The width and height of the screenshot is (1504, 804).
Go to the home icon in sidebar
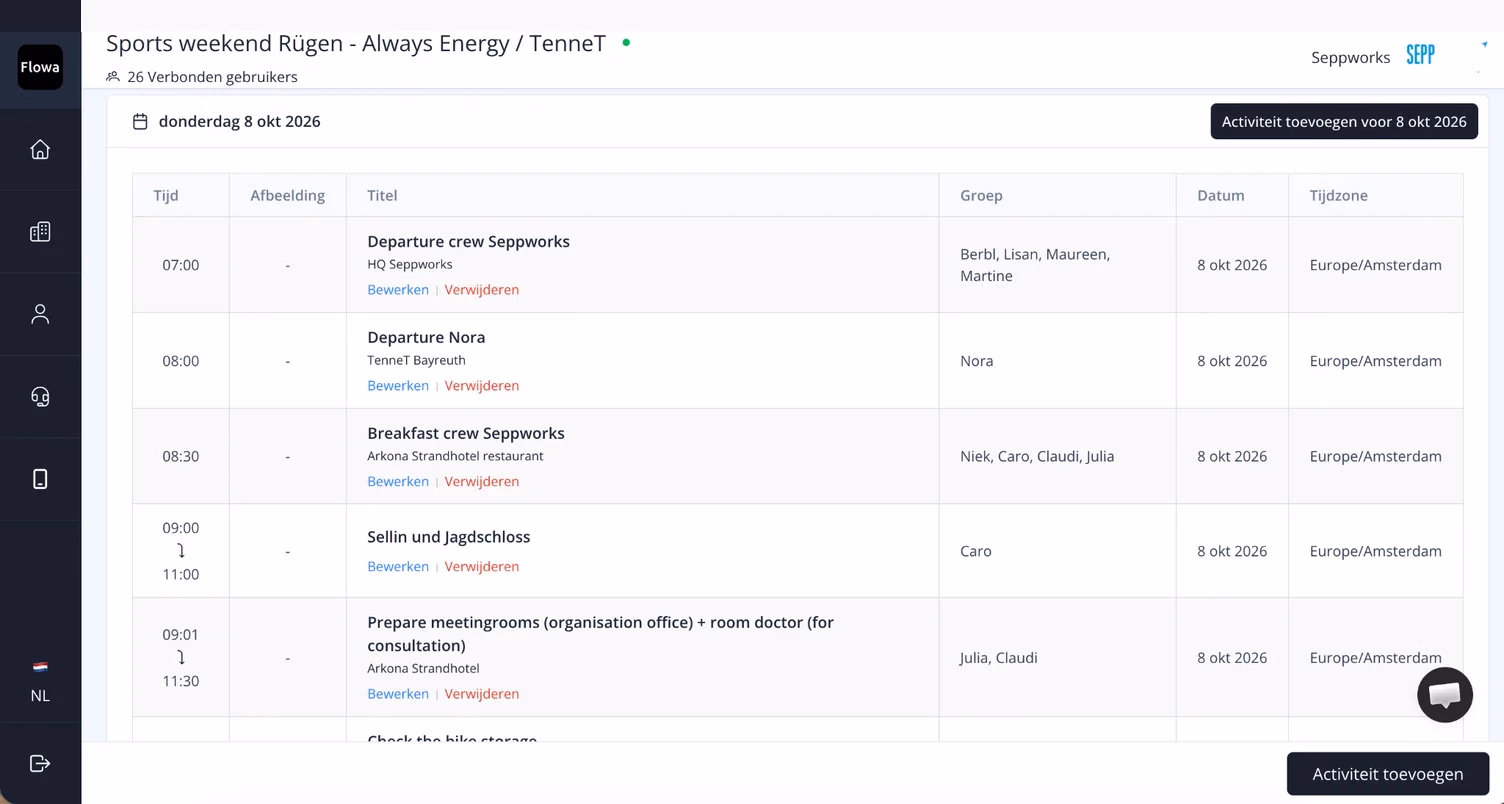pos(40,149)
